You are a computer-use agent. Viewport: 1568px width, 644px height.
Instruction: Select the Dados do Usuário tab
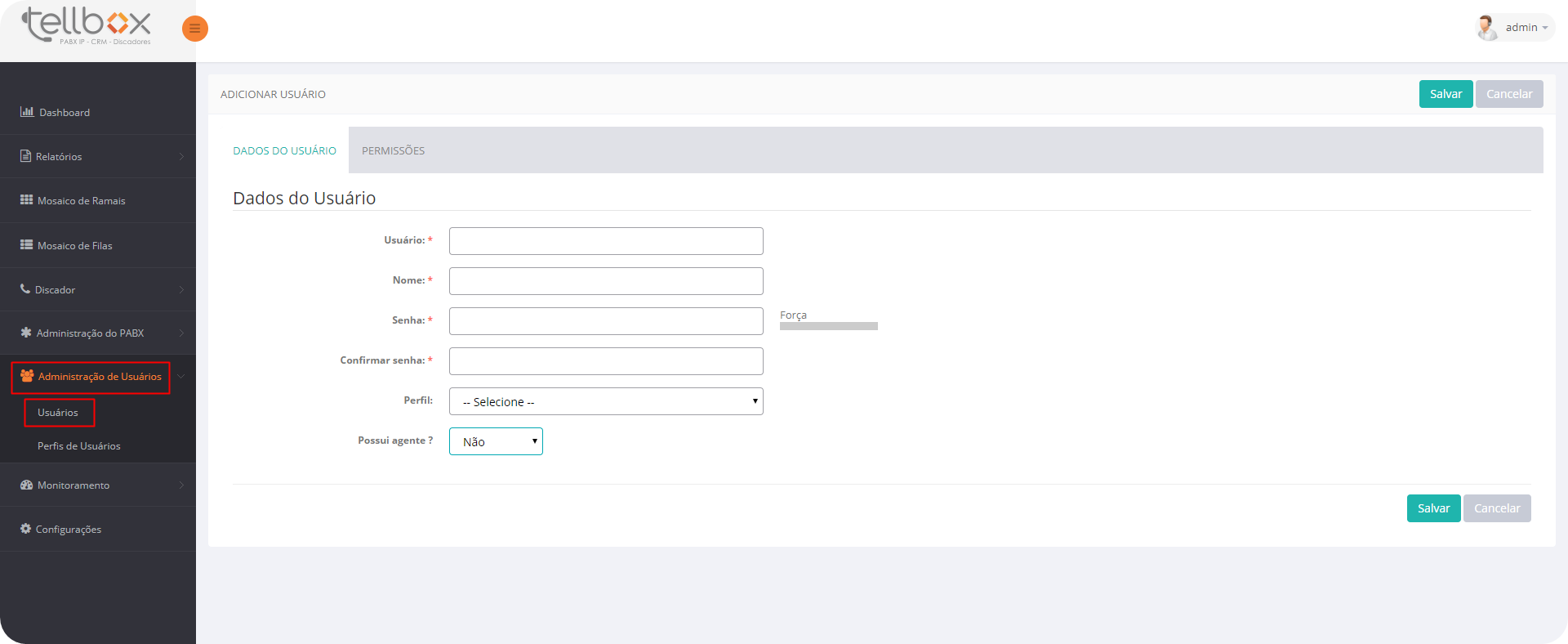284,151
